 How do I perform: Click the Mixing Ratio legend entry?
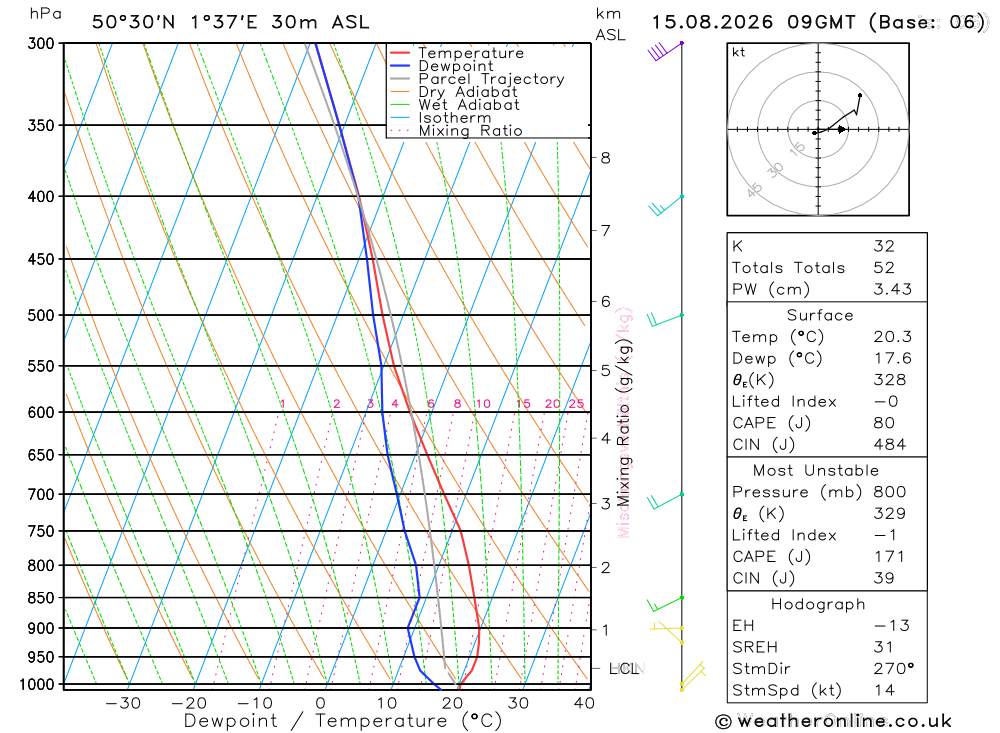coord(456,131)
